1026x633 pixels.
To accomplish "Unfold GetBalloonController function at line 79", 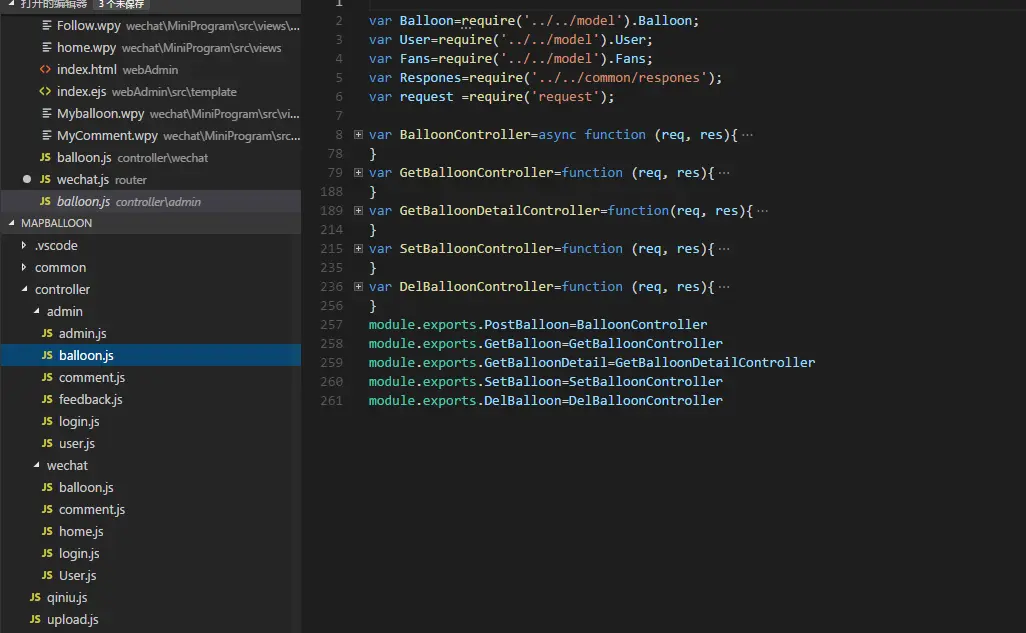I will click(x=358, y=173).
